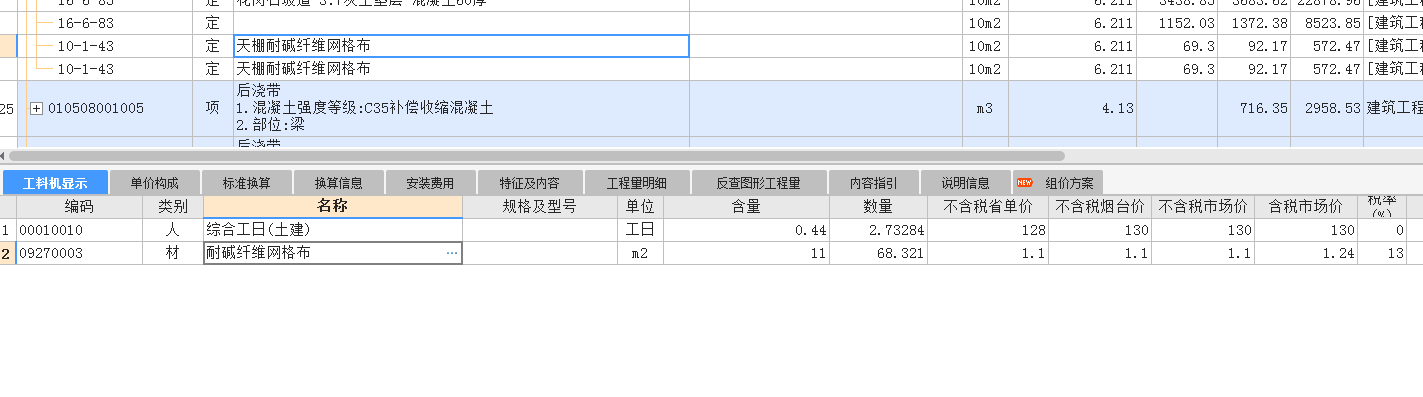Open the 单价构成 tab
Screen dimensions: 1423x397
(x=154, y=183)
